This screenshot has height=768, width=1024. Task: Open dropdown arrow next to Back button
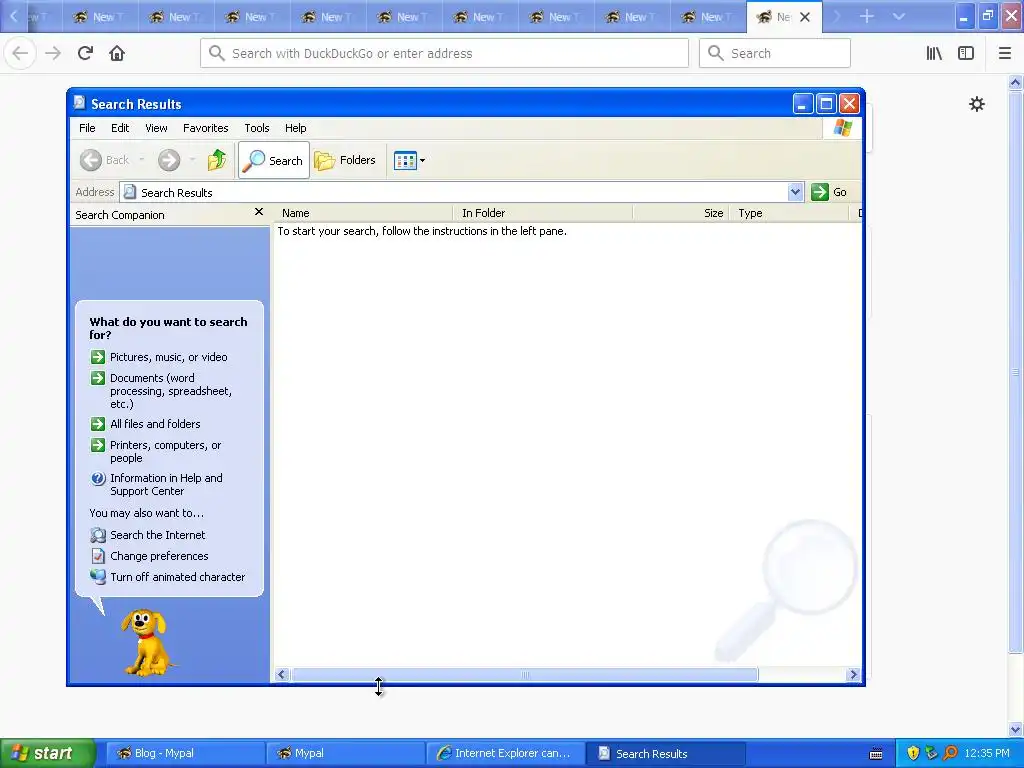pos(141,160)
